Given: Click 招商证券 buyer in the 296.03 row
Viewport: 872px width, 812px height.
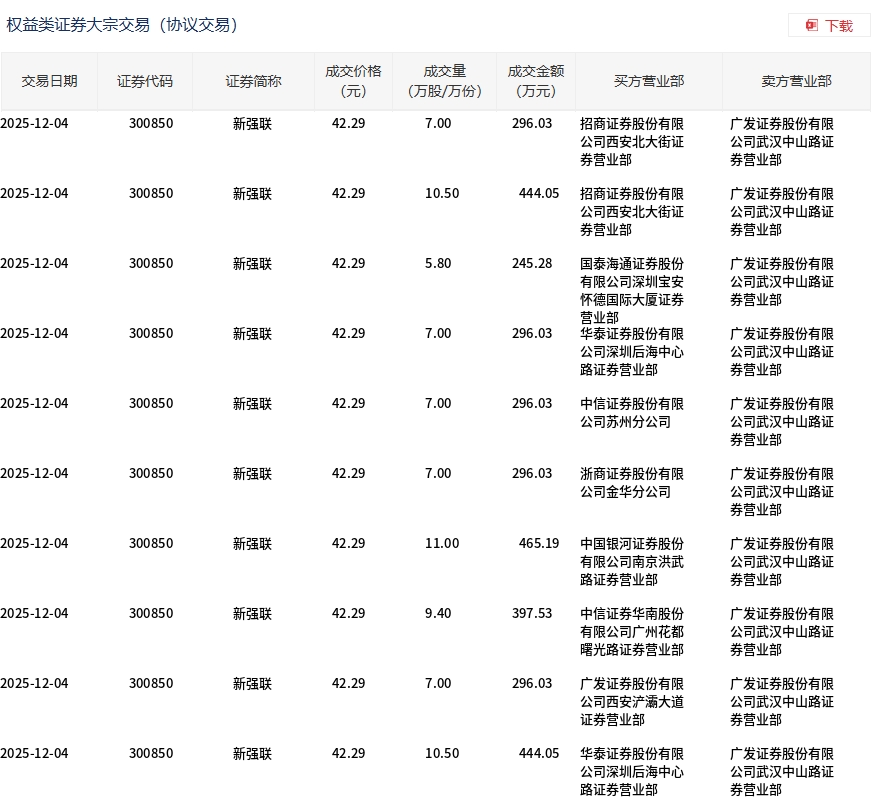Looking at the screenshot, I should (632, 142).
